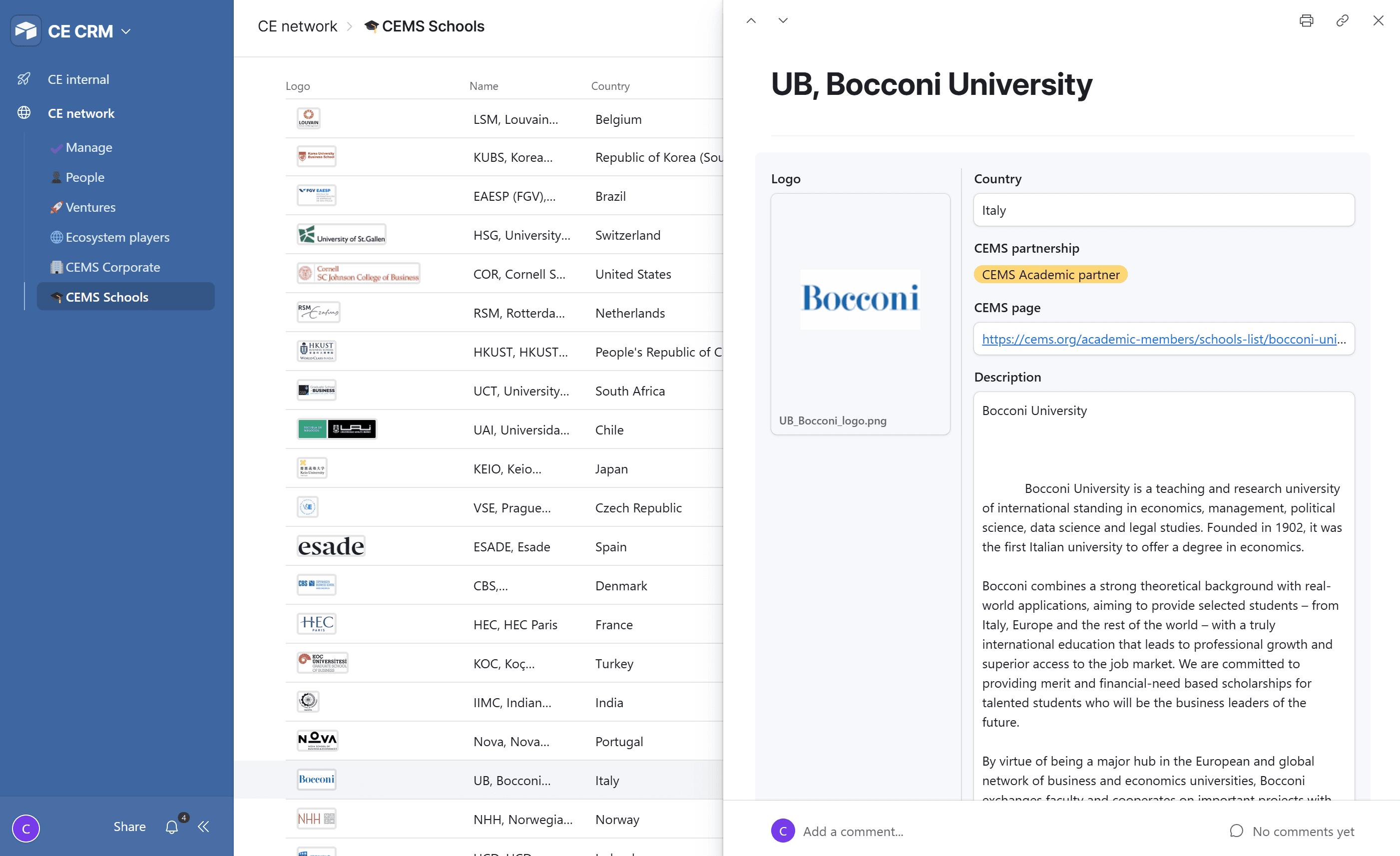Click the University of St.Gallen logo
This screenshot has width=1400, height=856.
tap(342, 234)
